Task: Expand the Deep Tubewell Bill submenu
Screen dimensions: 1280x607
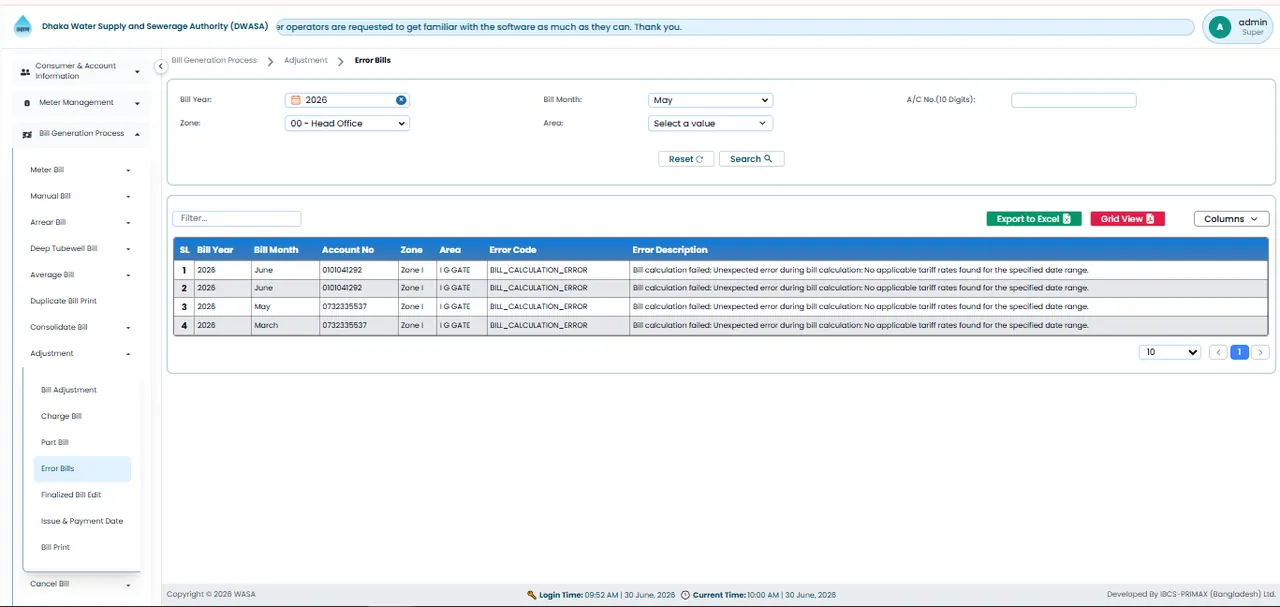Action: coord(81,248)
